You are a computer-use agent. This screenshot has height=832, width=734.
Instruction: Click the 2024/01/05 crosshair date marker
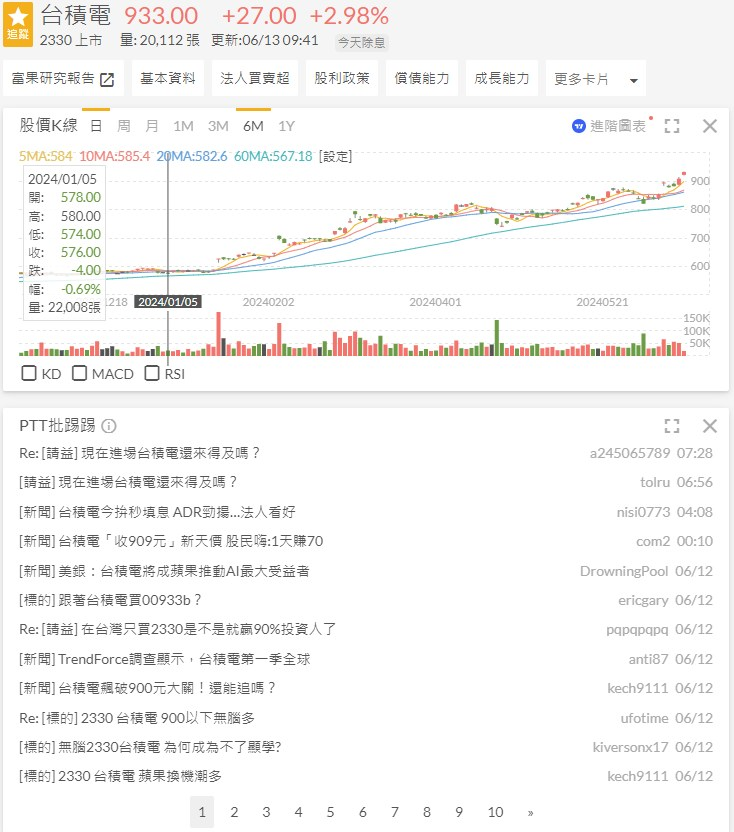168,302
